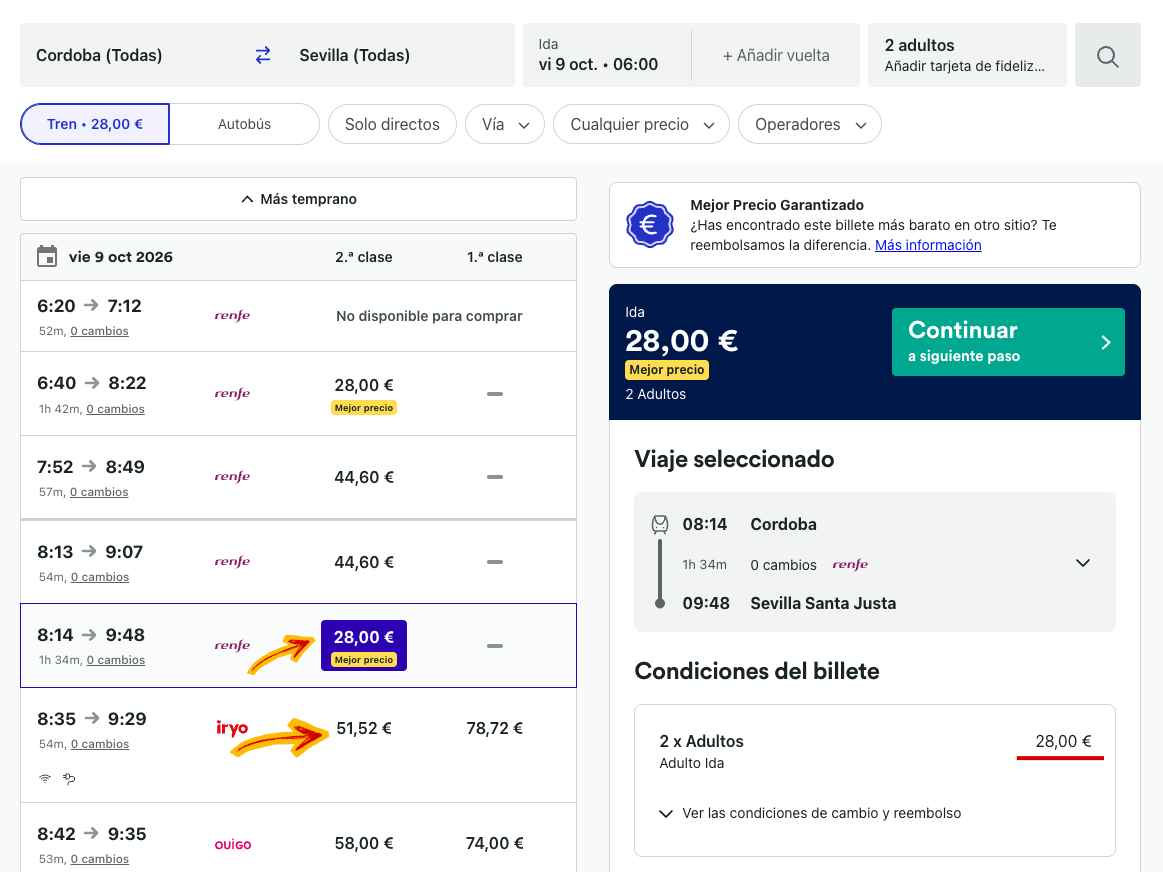Open the 2 adultos passengers selector
Image resolution: width=1163 pixels, height=872 pixels.
(x=966, y=55)
